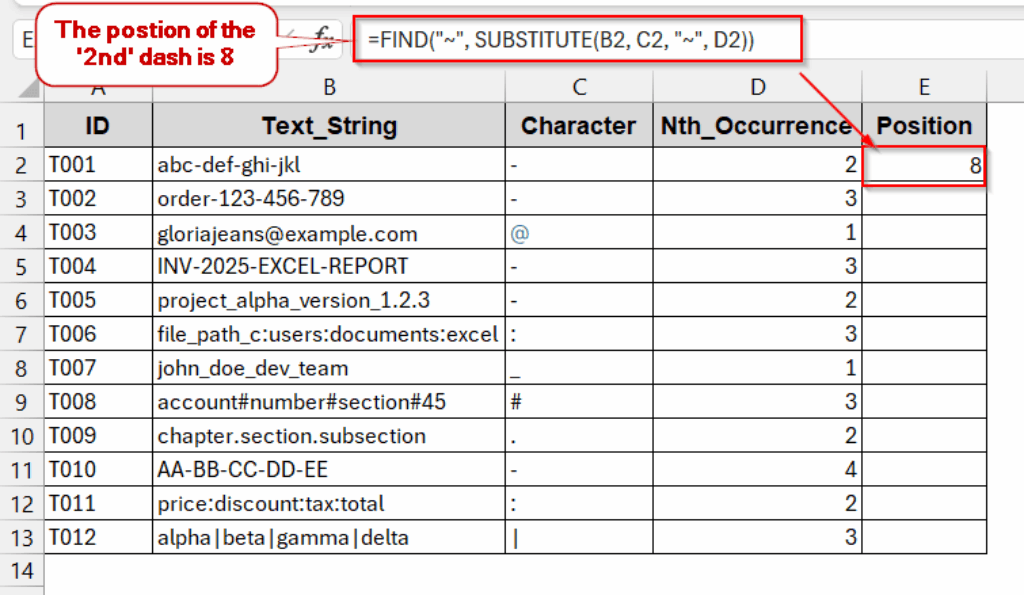Click the Nth_Occurrence header cell
Screen dimensions: 1024x595
tap(757, 126)
